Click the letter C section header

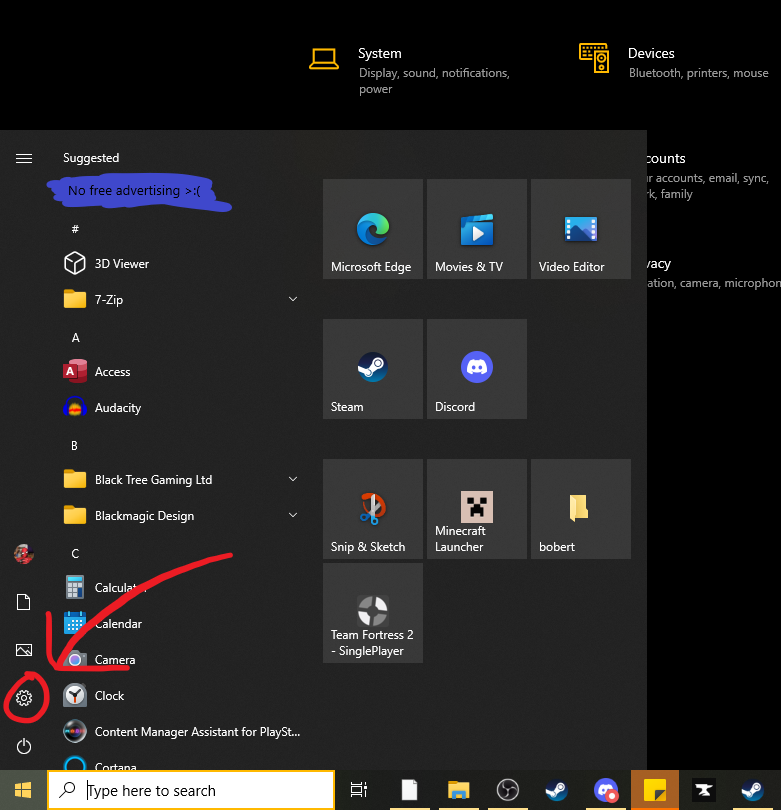coord(75,553)
